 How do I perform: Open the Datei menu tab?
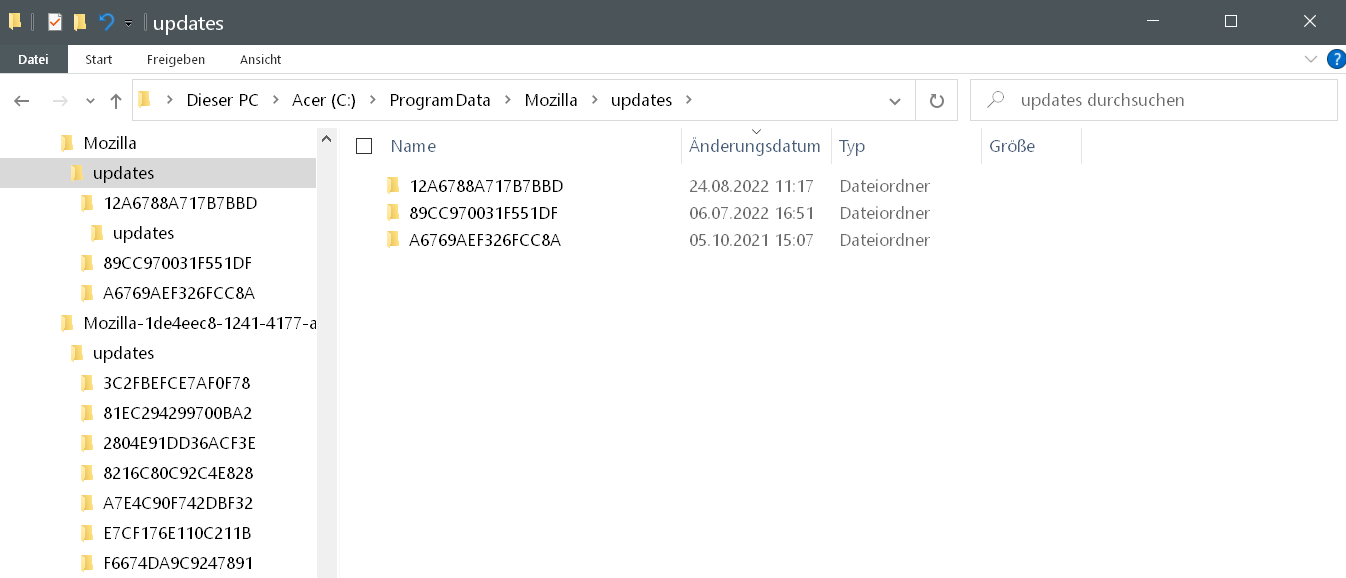click(33, 59)
